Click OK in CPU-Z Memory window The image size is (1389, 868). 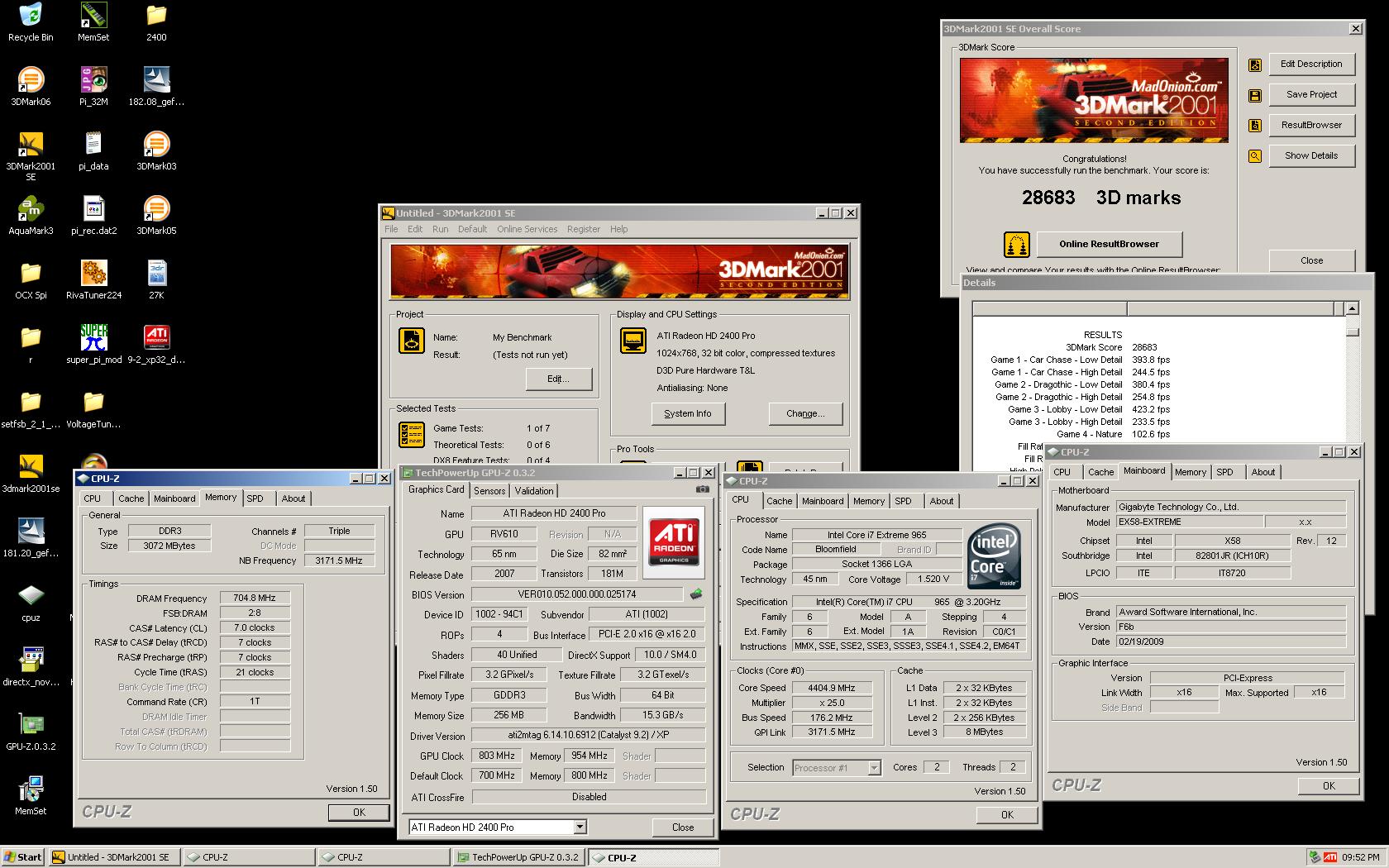tap(359, 812)
